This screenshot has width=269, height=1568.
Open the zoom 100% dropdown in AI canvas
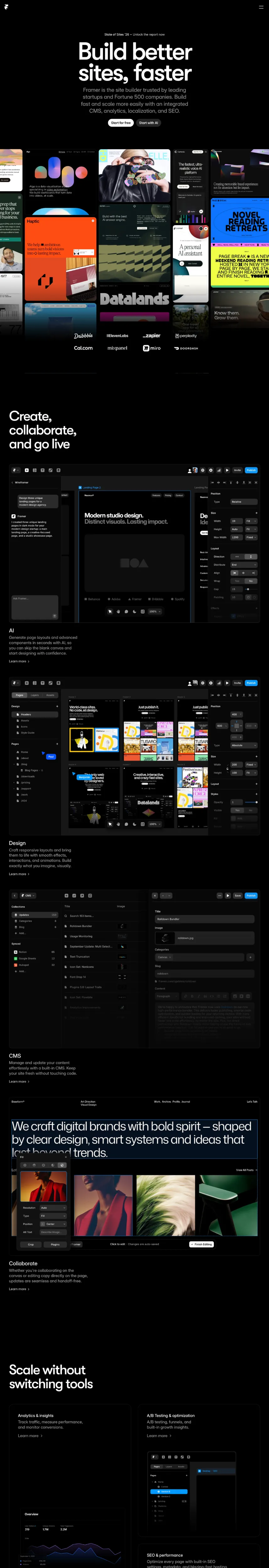pyautogui.click(x=155, y=611)
